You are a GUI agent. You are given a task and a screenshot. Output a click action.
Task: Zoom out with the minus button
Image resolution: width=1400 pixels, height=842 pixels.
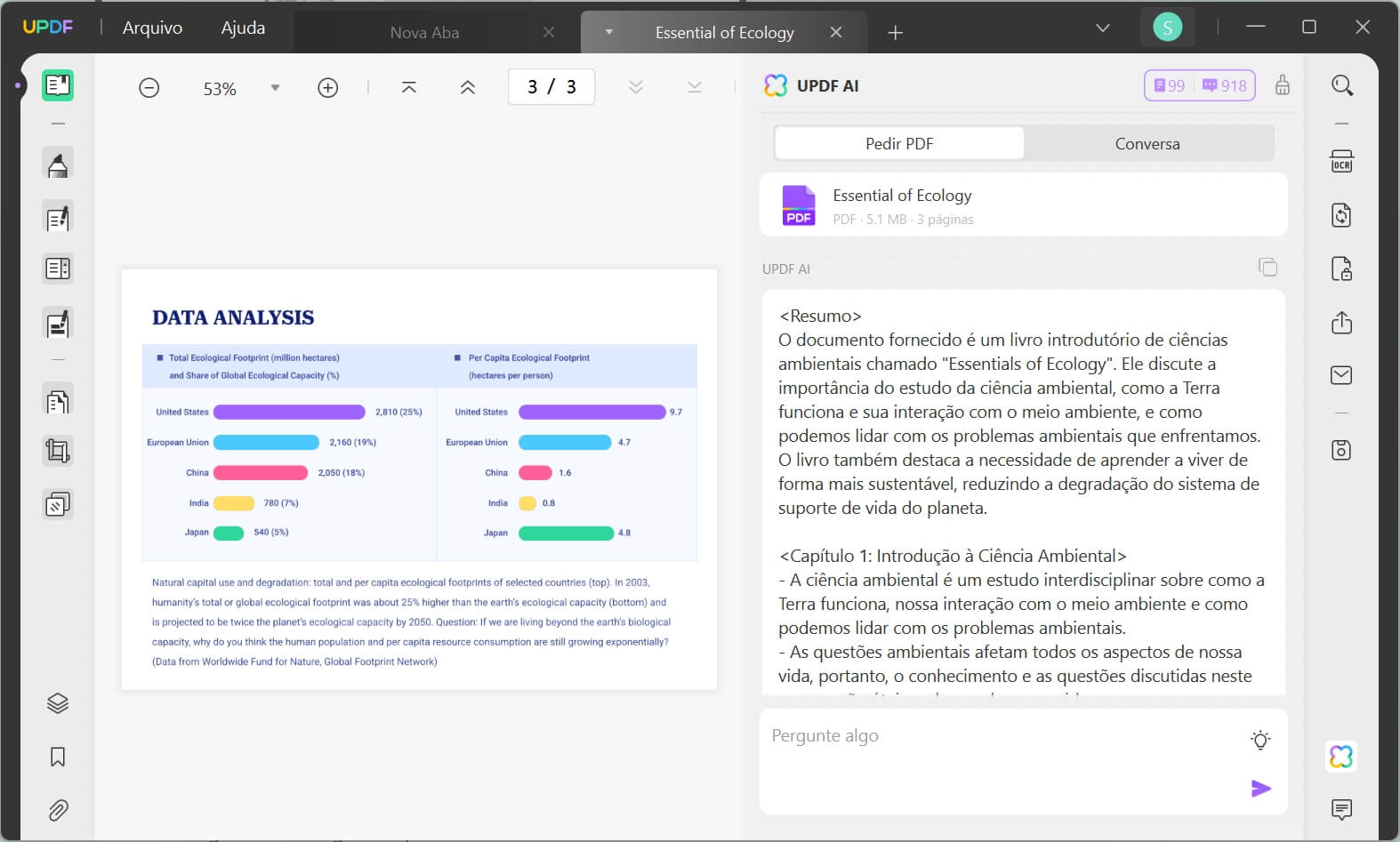coord(149,88)
